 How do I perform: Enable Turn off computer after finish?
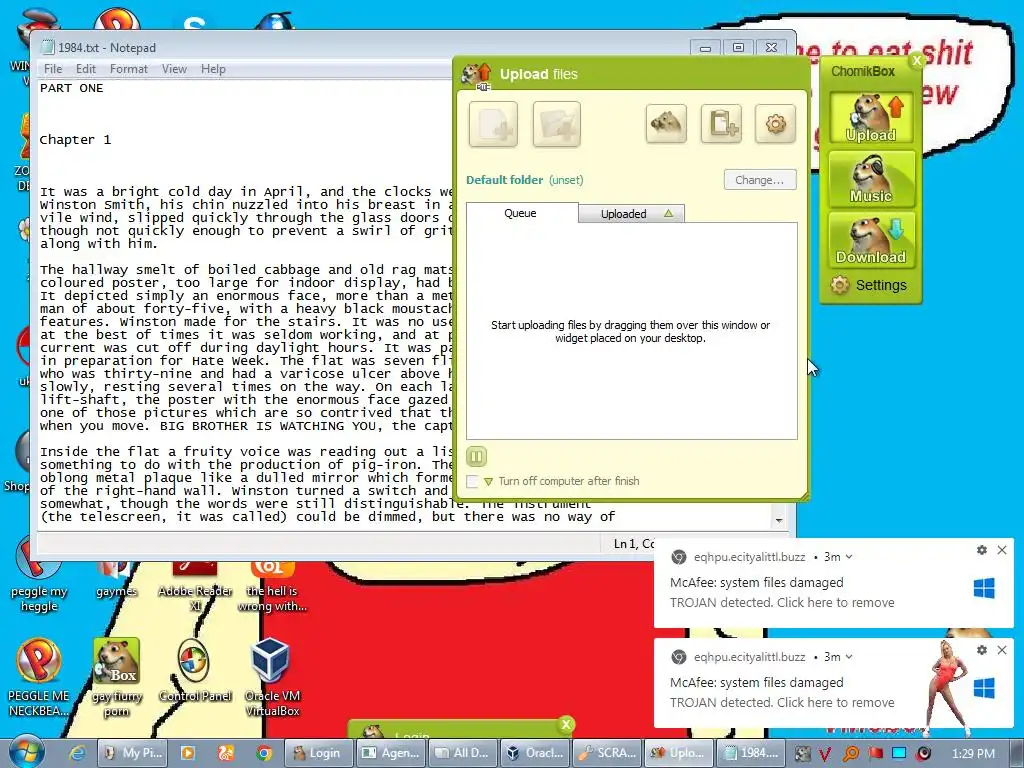(472, 481)
